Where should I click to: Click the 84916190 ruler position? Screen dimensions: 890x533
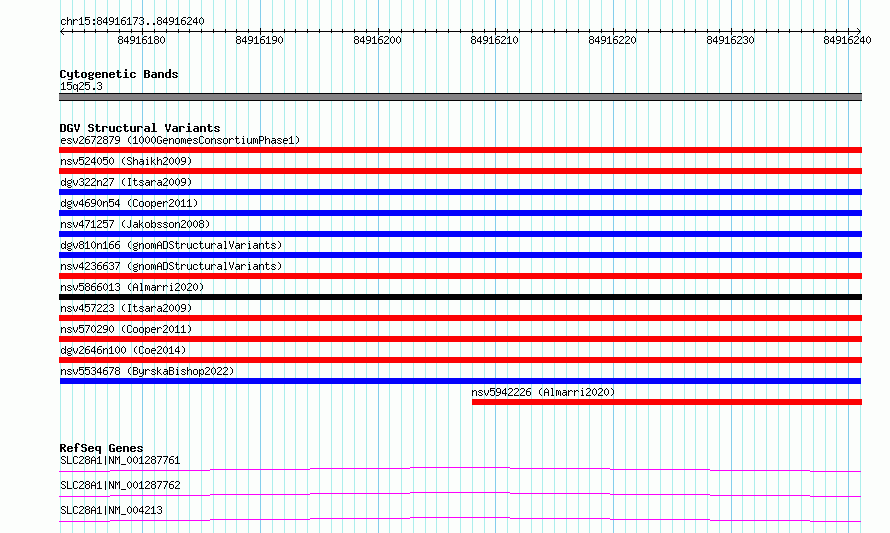coord(259,40)
